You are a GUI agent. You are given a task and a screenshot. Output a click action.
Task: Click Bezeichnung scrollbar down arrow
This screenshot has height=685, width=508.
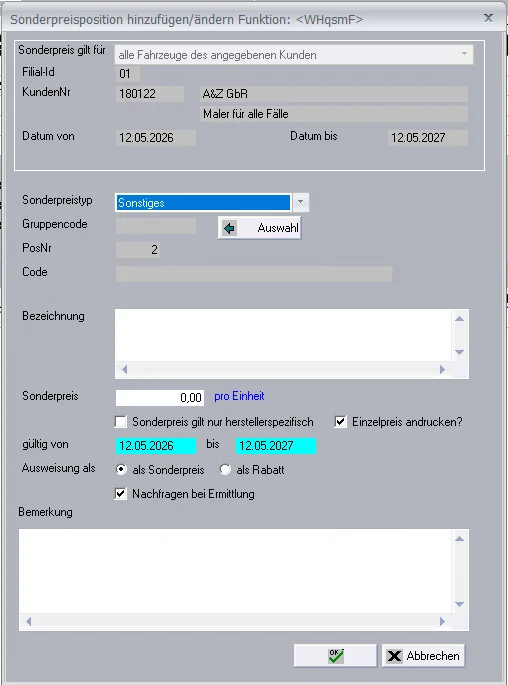tap(459, 352)
